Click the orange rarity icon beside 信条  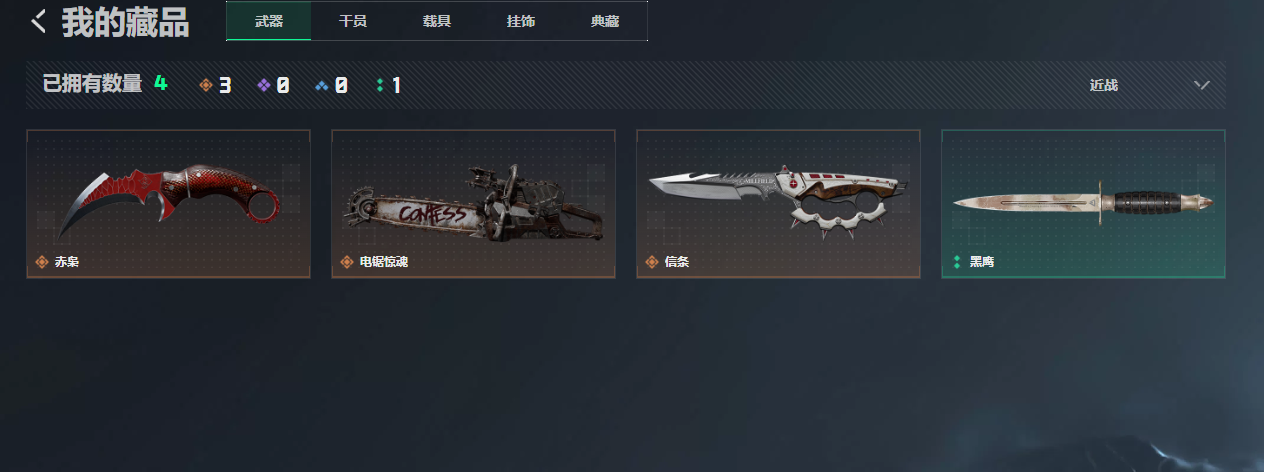[x=652, y=262]
